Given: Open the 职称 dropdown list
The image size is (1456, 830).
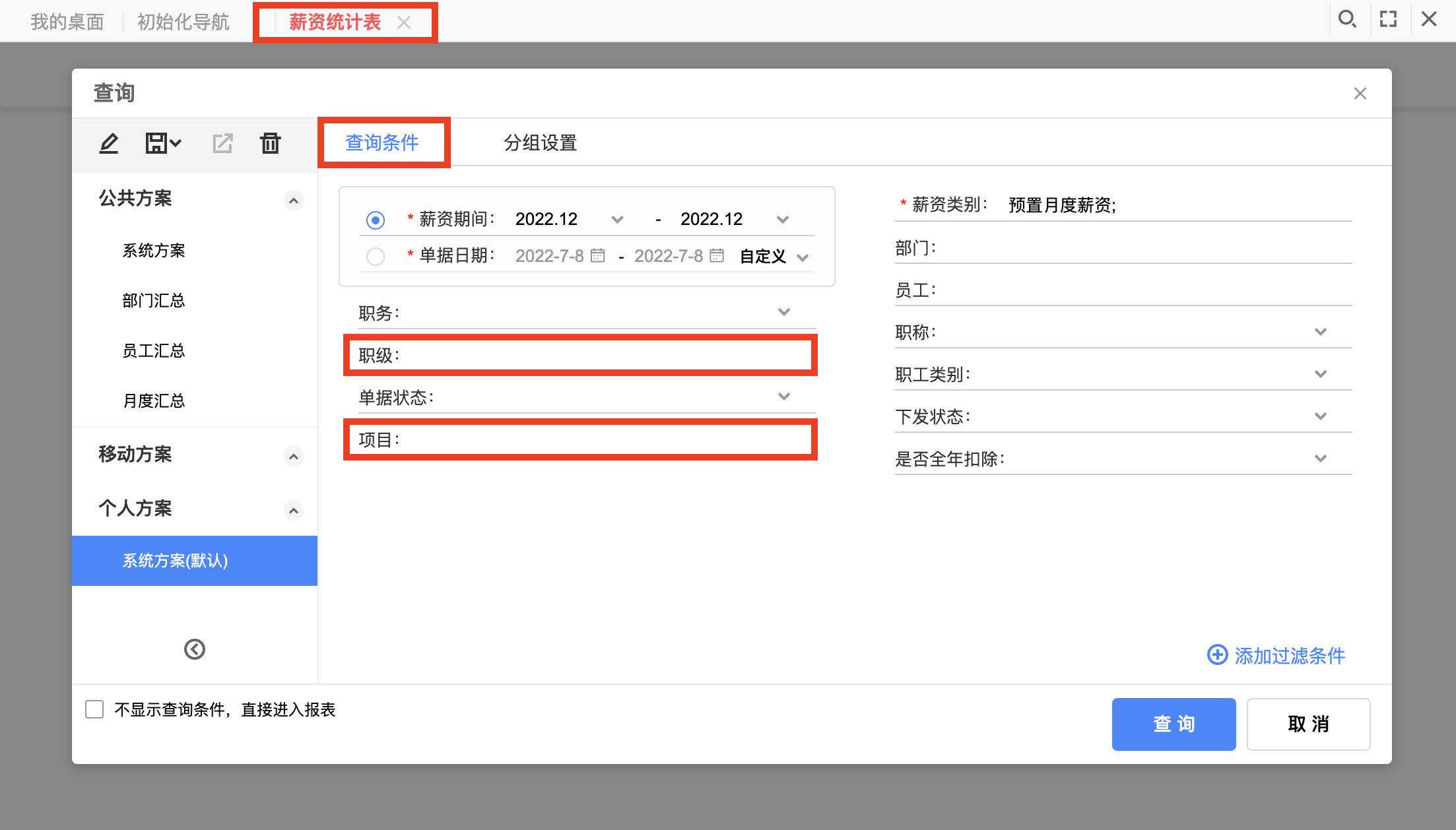Looking at the screenshot, I should click(1321, 332).
